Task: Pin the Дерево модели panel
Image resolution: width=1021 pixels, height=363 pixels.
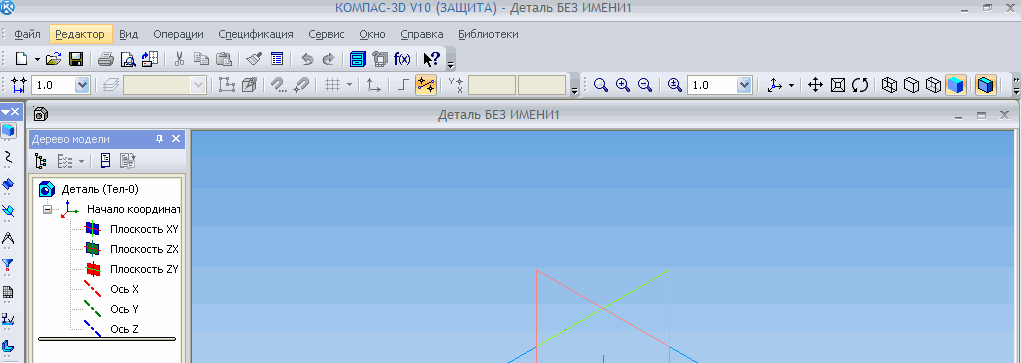Action: pos(160,139)
